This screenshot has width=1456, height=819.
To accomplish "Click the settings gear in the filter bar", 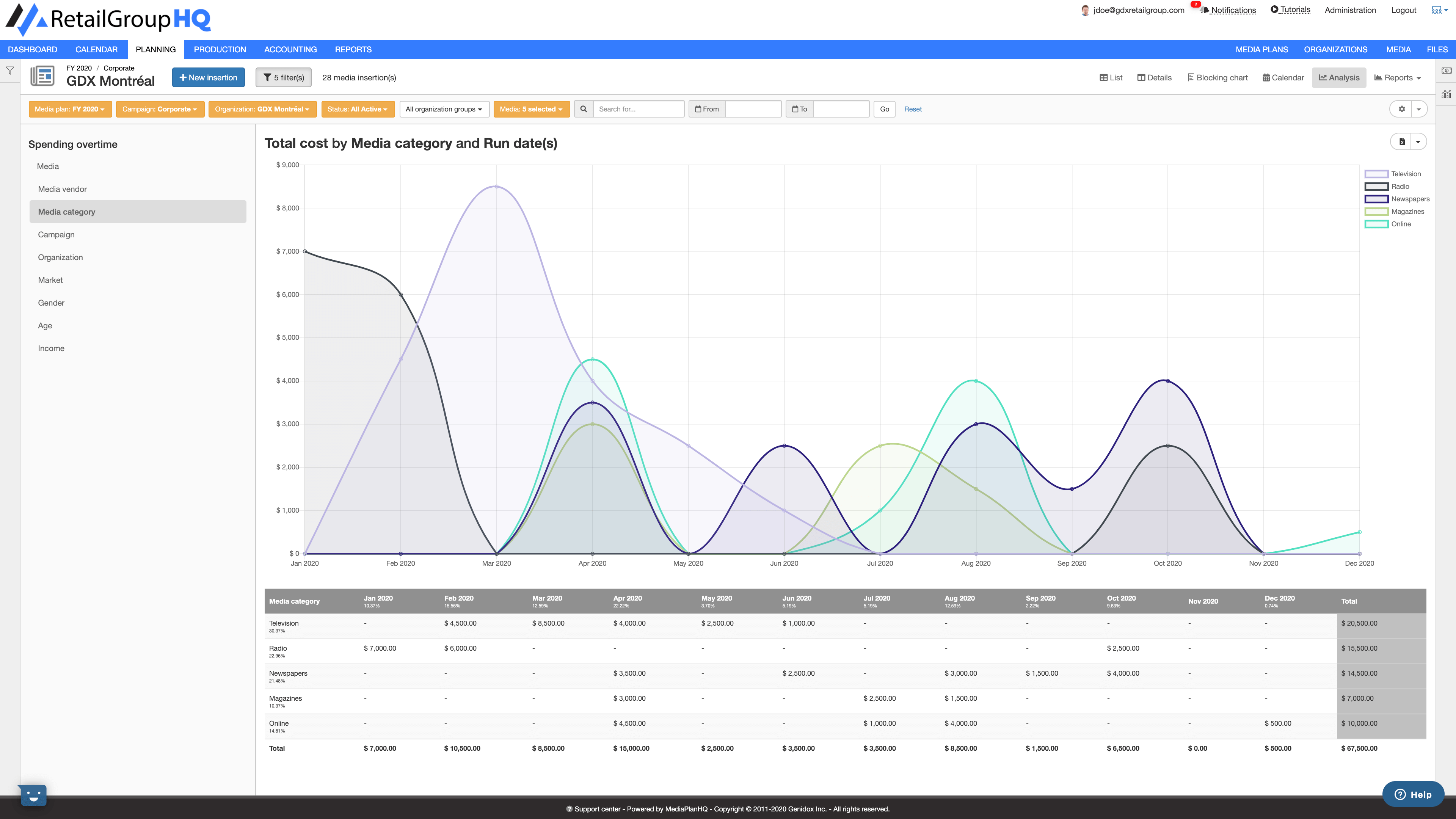I will pos(1402,109).
